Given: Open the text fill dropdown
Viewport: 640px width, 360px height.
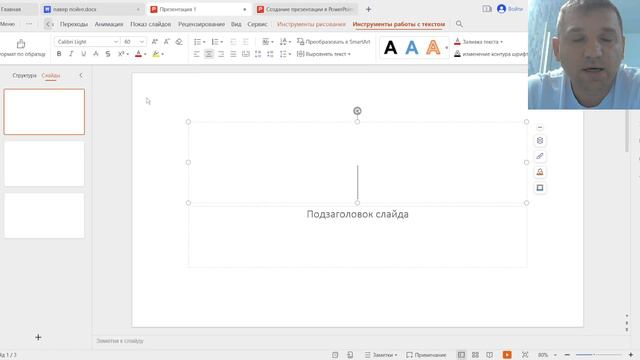Looking at the screenshot, I should (478, 42).
